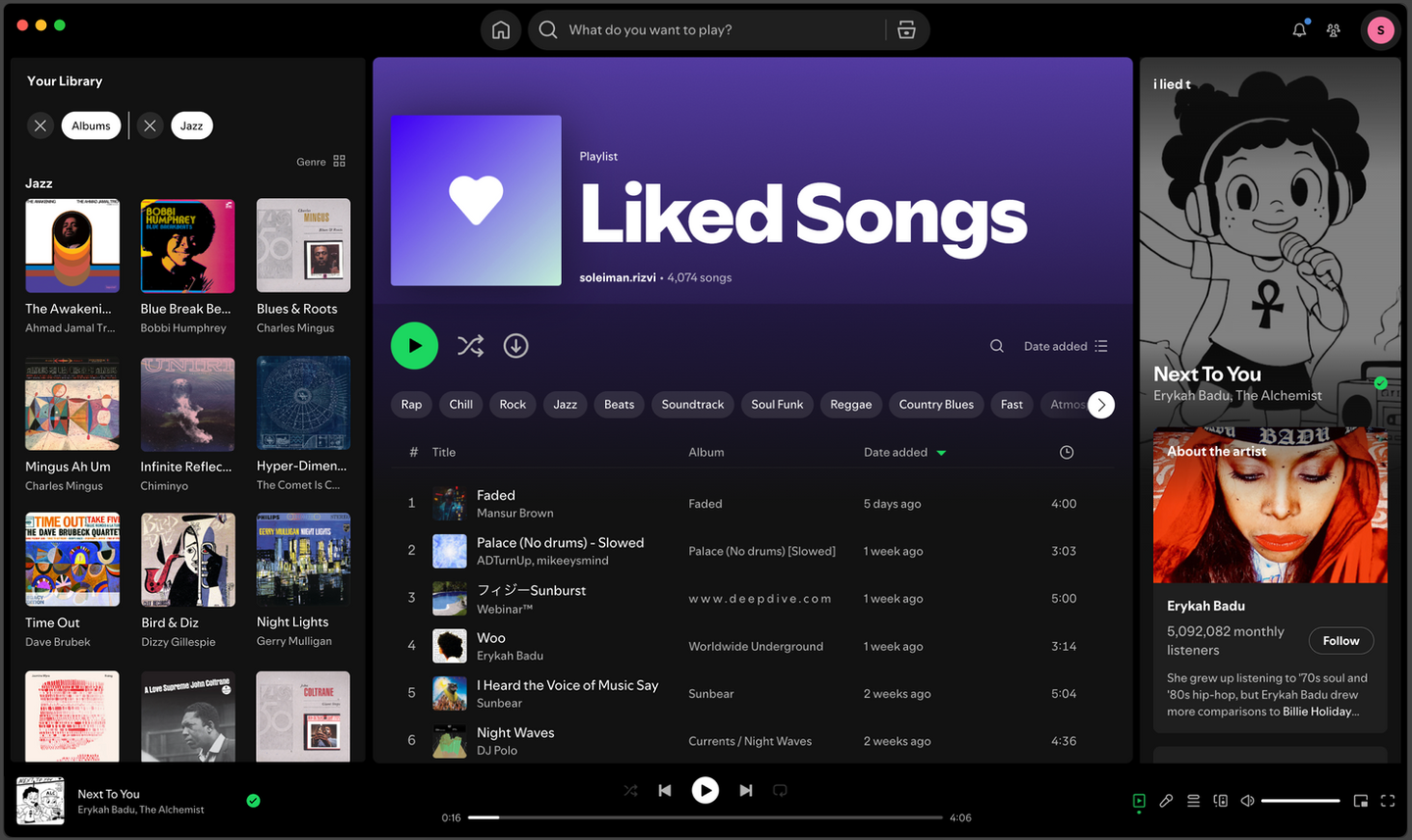Click the Title column header
Viewport: 1412px width, 840px height.
point(444,452)
